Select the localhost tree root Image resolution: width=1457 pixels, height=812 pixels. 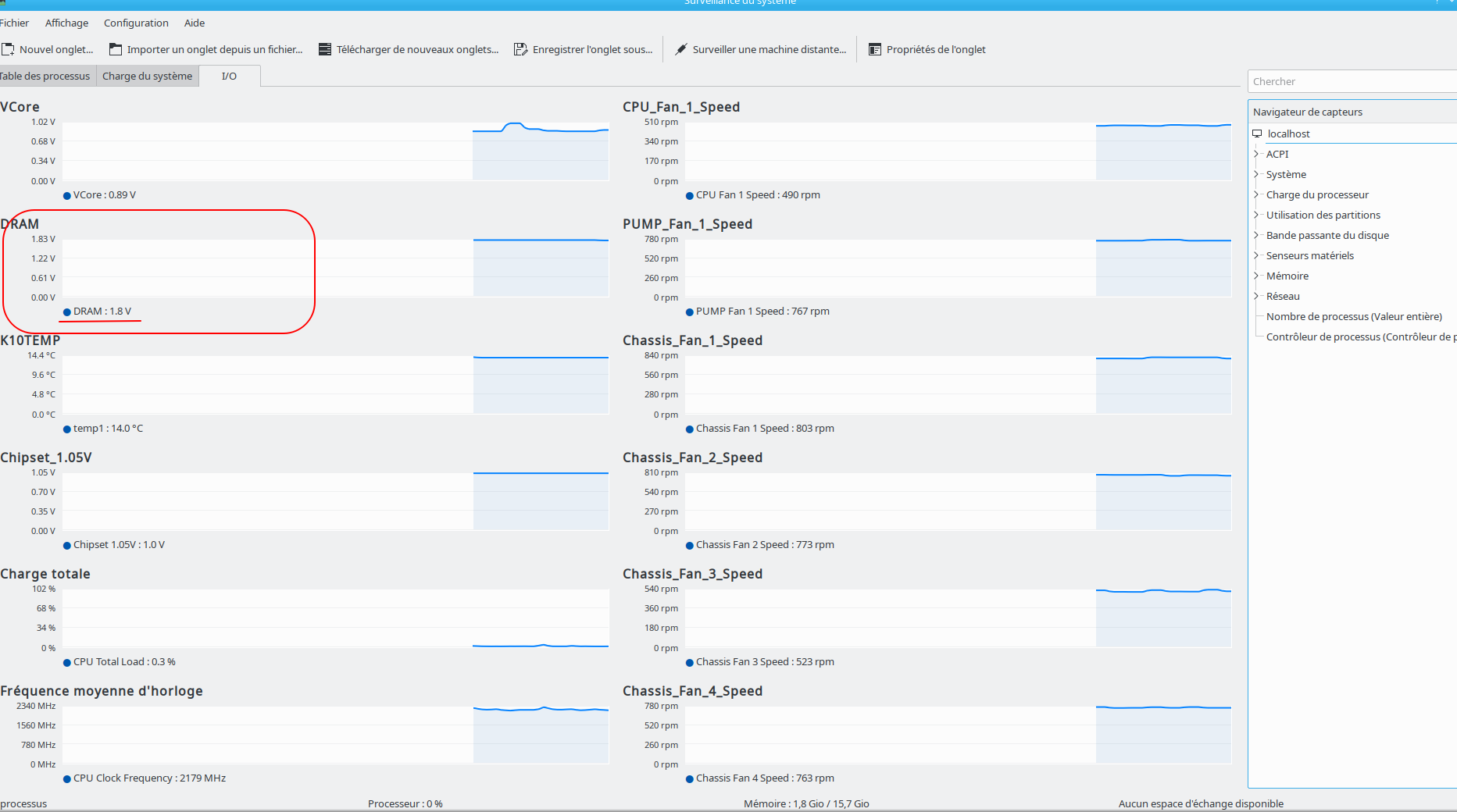(1288, 134)
